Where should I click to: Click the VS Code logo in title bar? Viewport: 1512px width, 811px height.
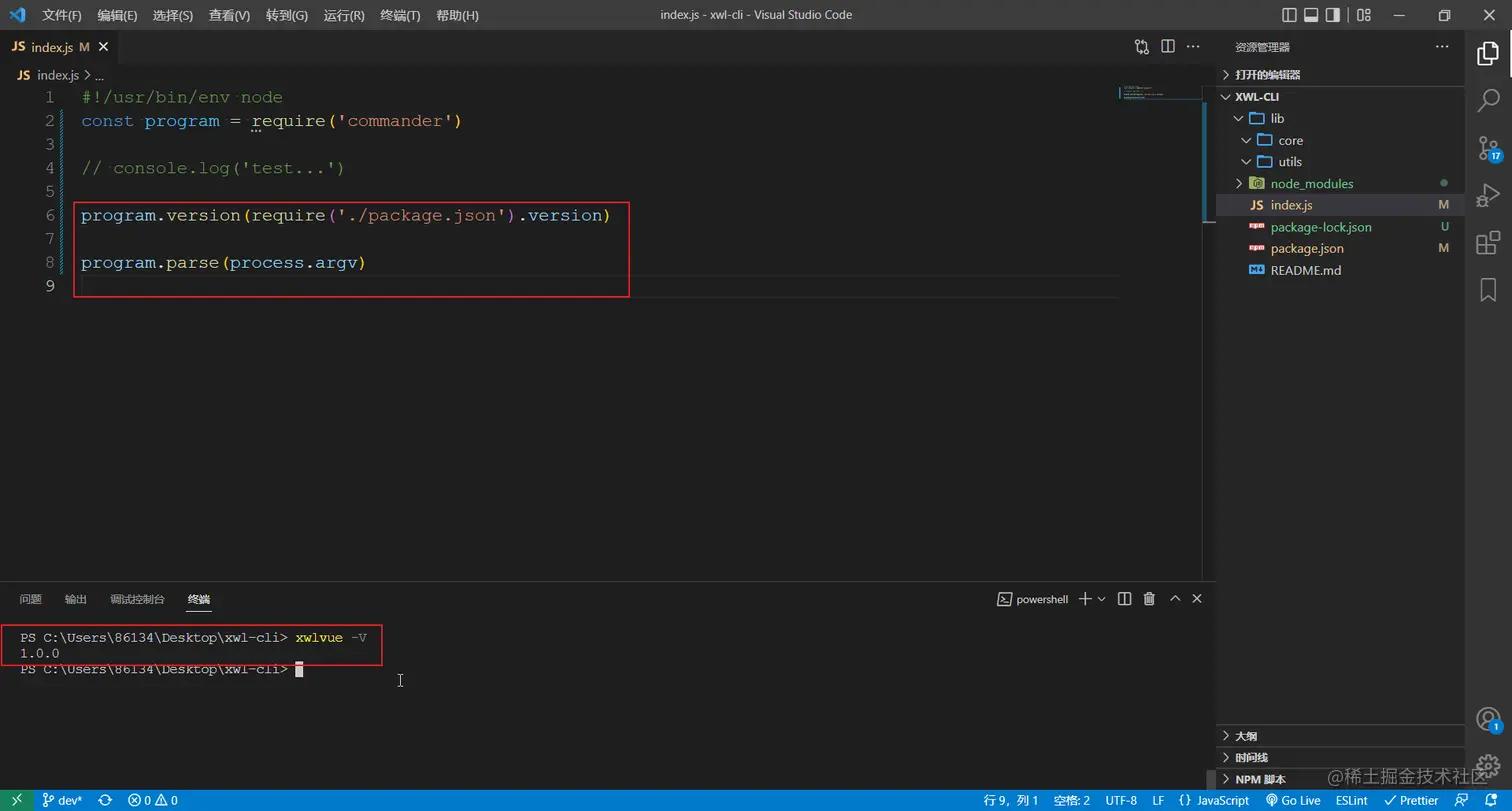click(x=17, y=15)
